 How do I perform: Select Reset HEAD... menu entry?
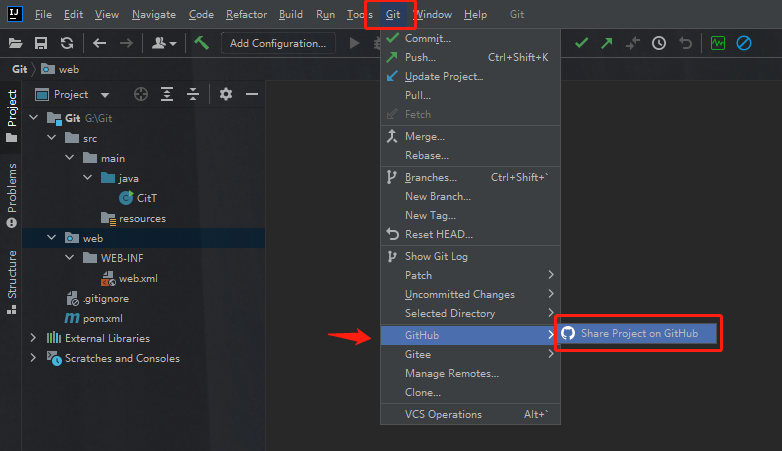pyautogui.click(x=470, y=234)
